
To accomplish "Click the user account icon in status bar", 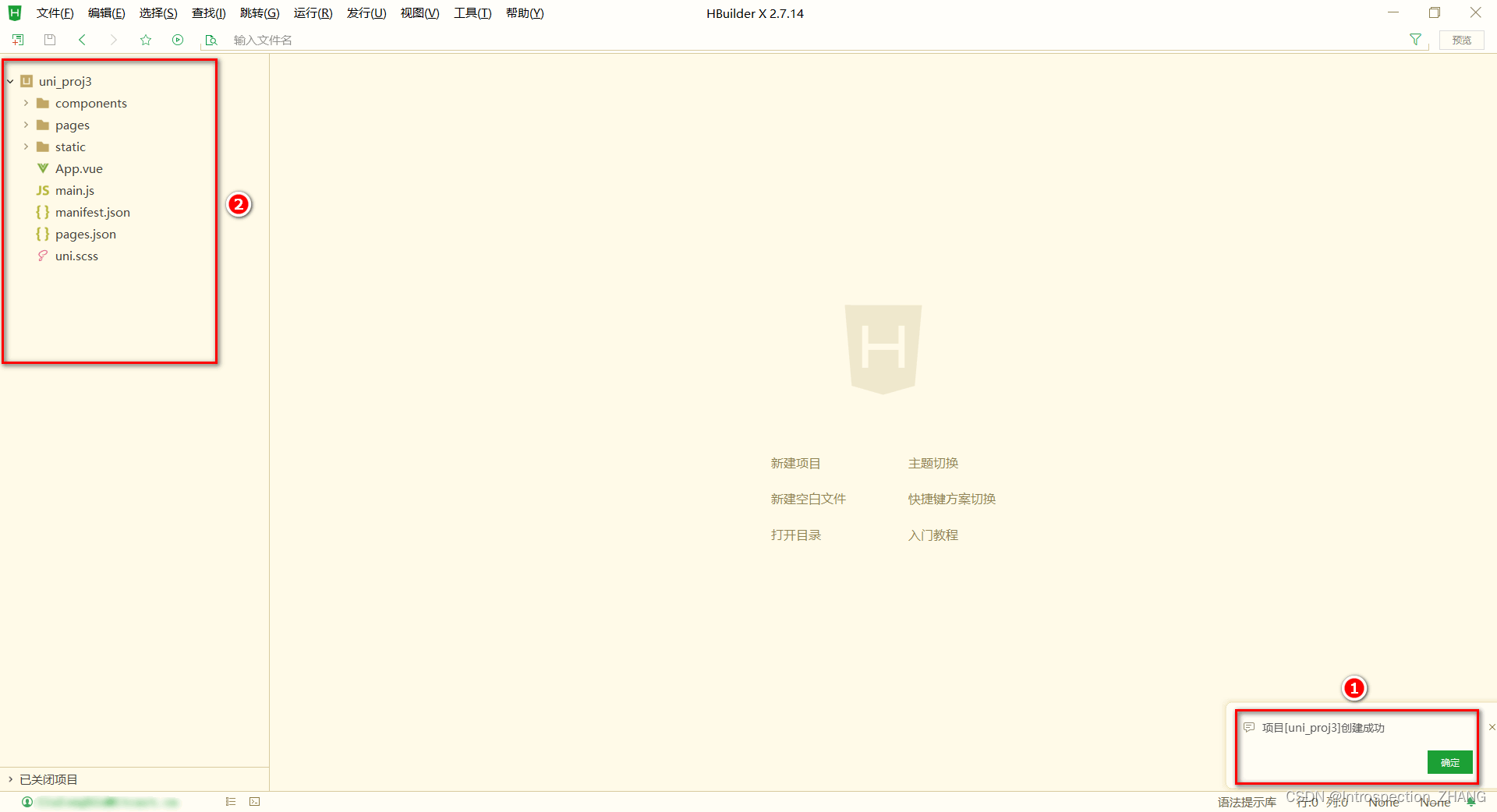I will [x=27, y=802].
